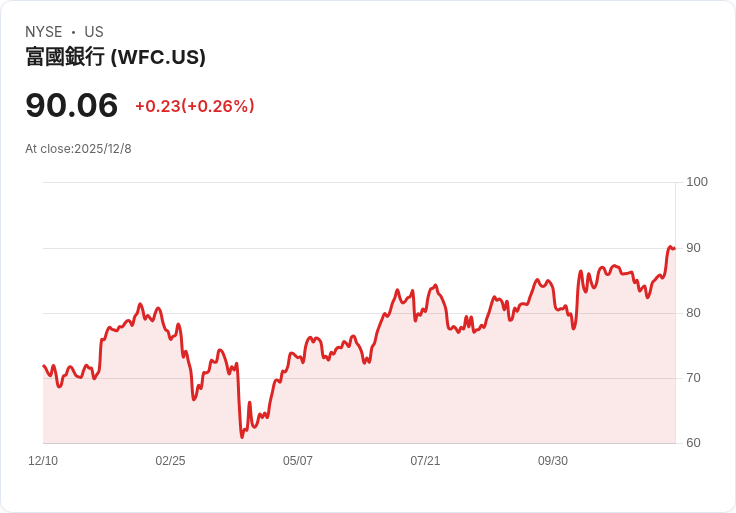
Task: Click the US market label
Action: (94, 32)
